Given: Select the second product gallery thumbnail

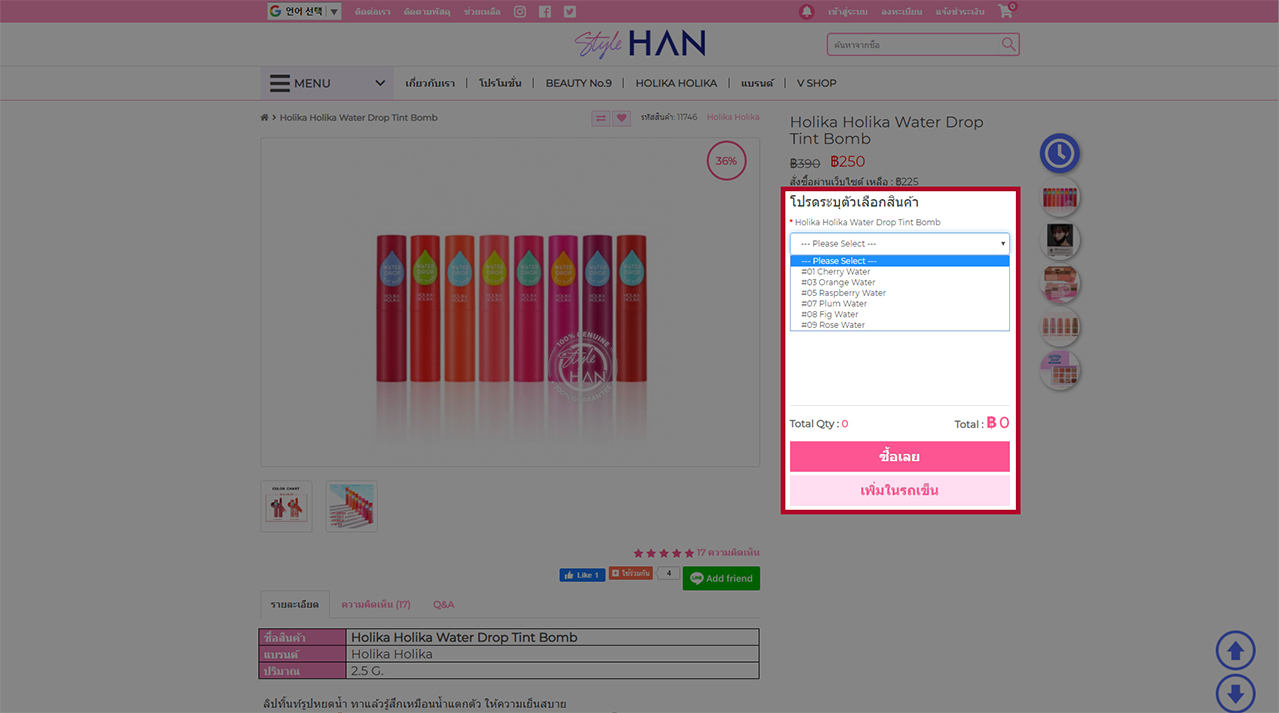Looking at the screenshot, I should pos(352,506).
